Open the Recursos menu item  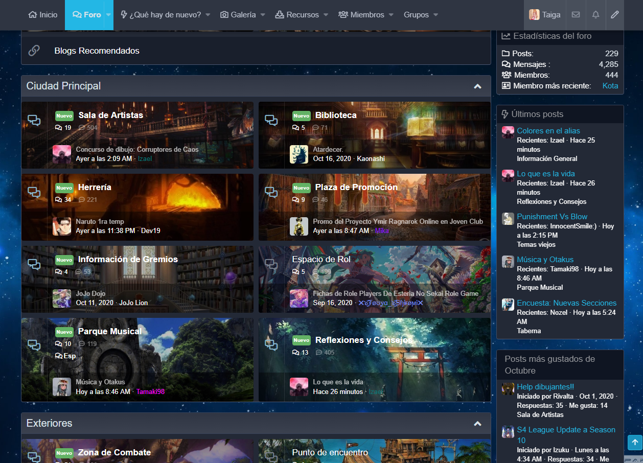[297, 15]
